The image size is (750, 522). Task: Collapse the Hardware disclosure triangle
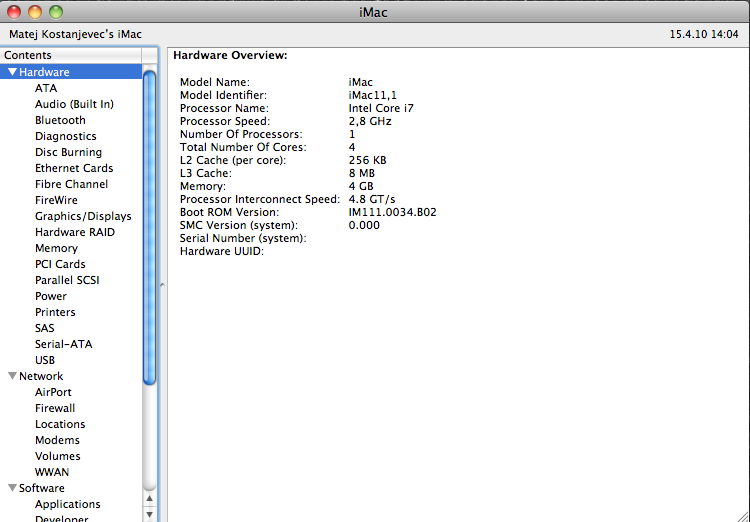point(12,72)
